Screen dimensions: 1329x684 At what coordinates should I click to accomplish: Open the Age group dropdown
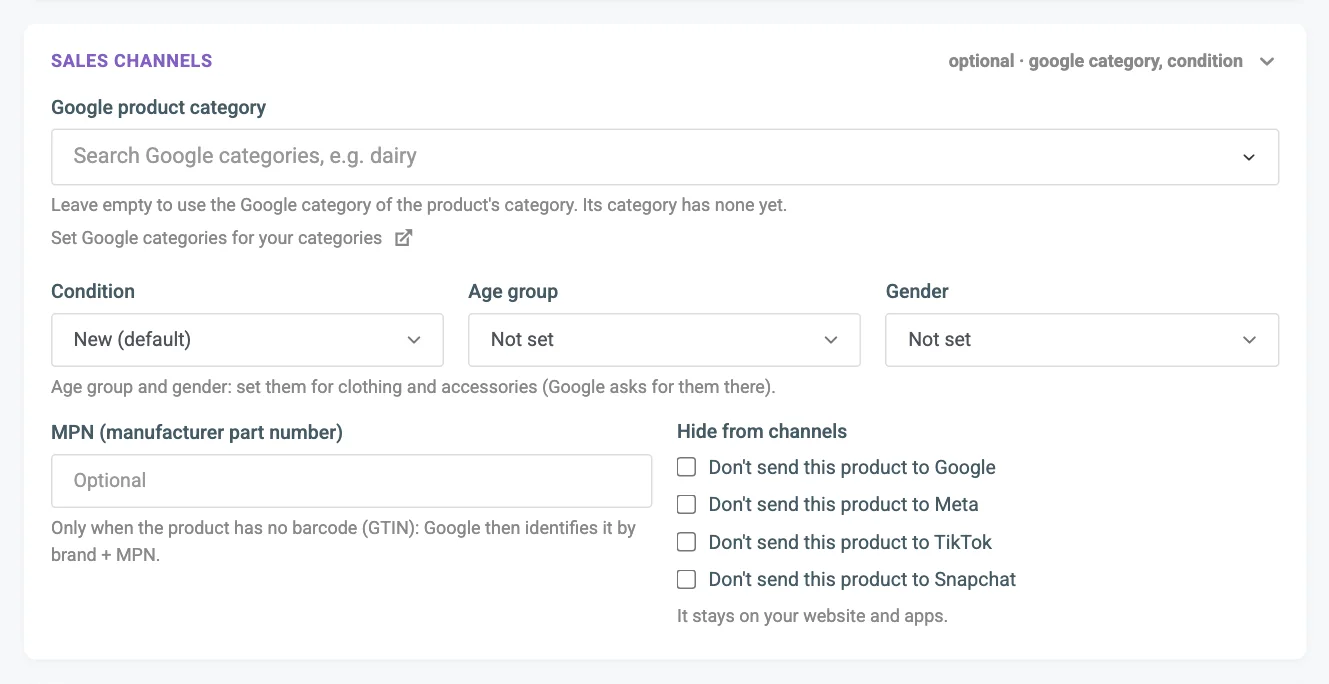(x=664, y=340)
